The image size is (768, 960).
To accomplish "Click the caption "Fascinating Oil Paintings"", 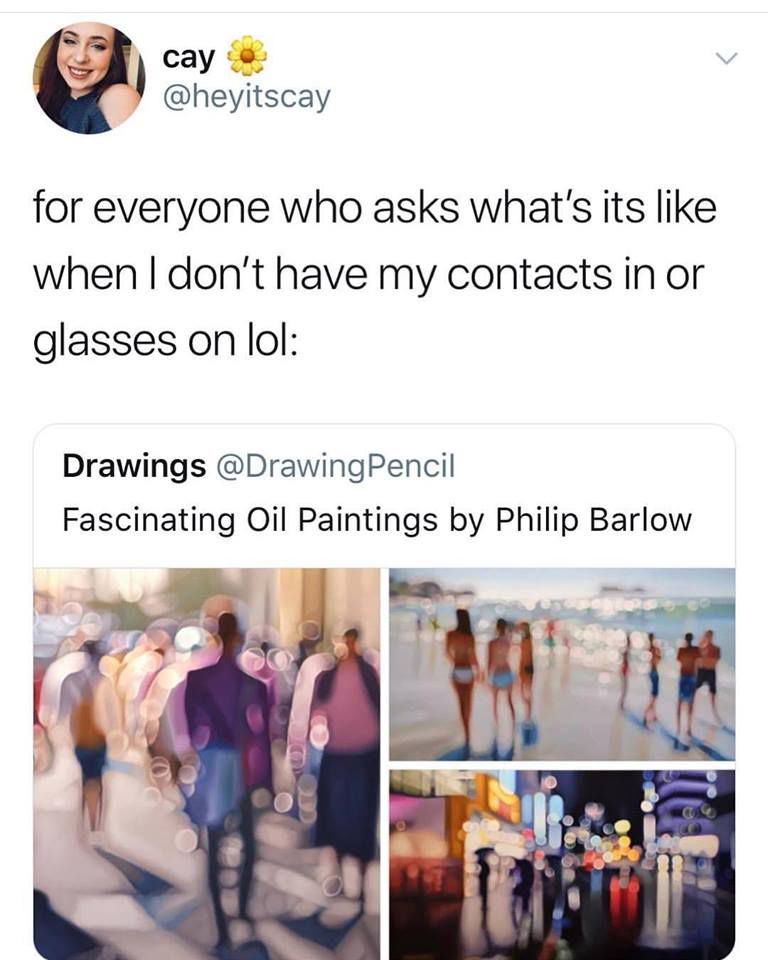I will pos(250,520).
